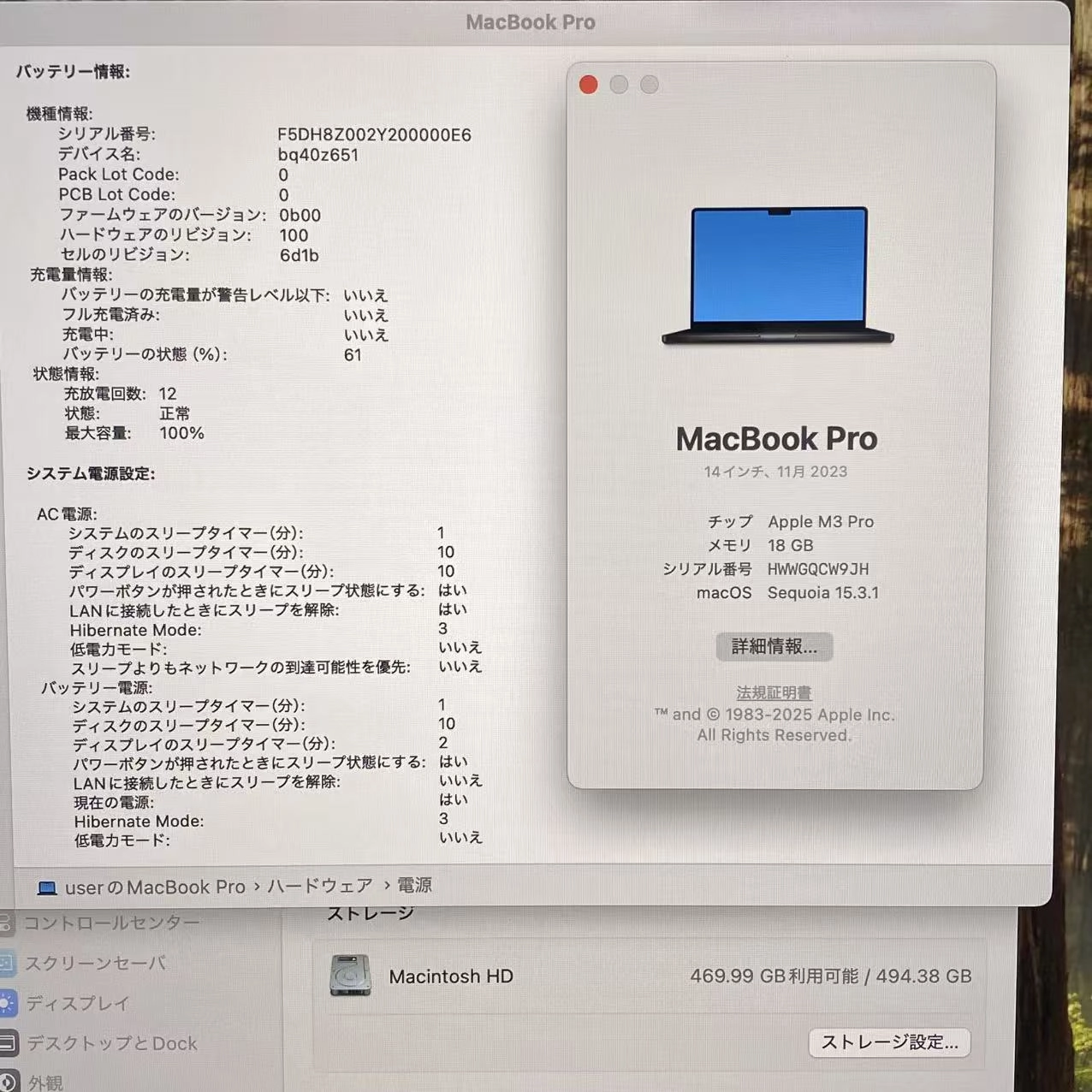Click the battery state percentage 61
Image resolution: width=1092 pixels, height=1092 pixels.
353,354
